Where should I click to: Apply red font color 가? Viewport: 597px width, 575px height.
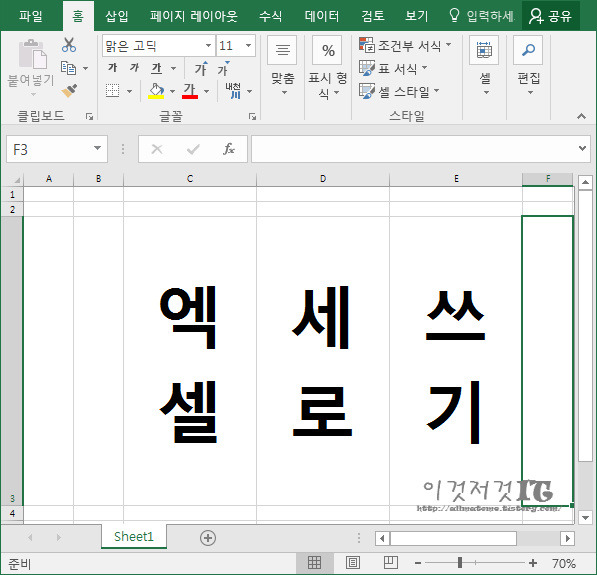[x=190, y=91]
